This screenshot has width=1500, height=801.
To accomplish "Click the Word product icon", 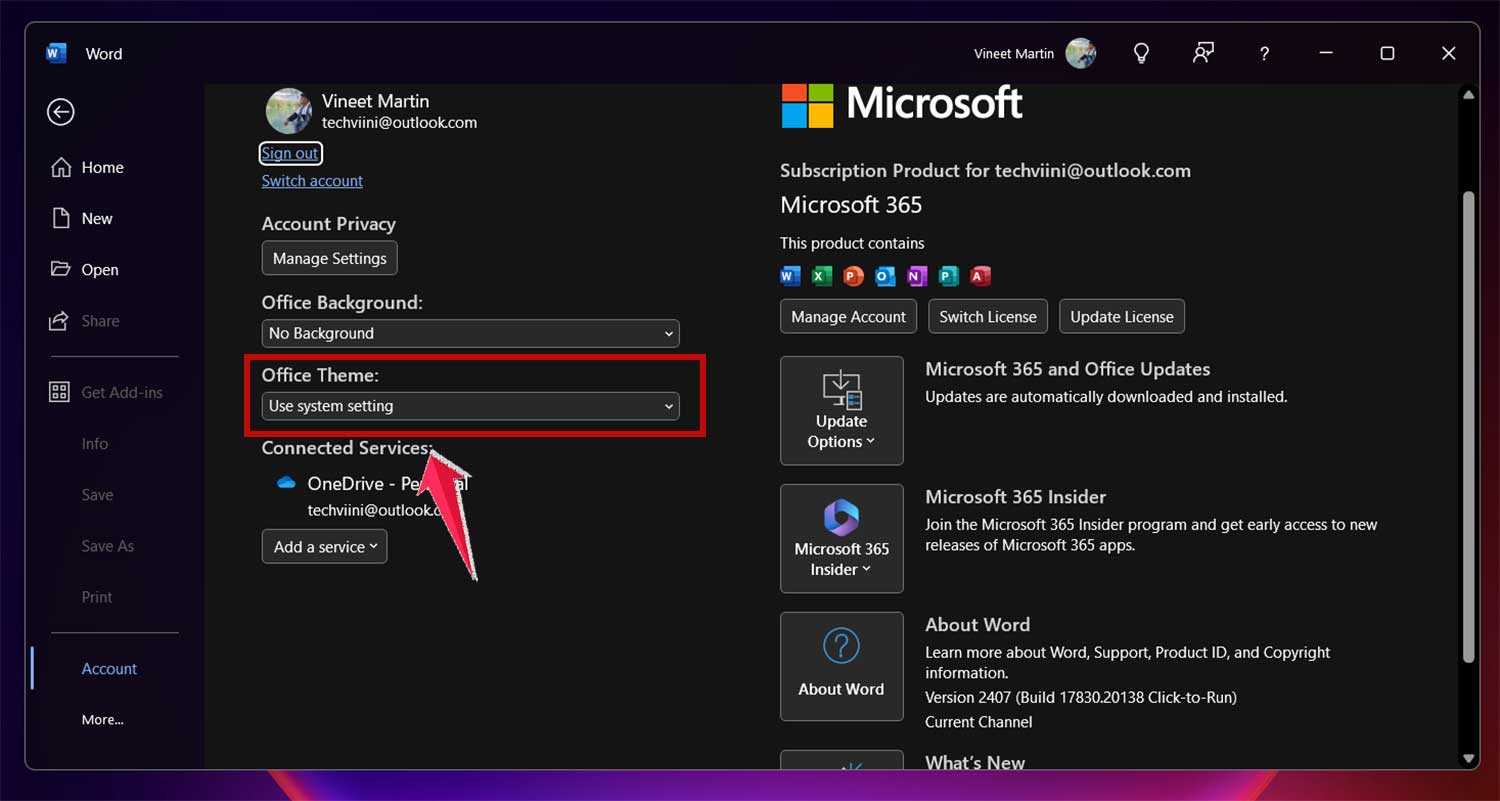I will coord(789,276).
